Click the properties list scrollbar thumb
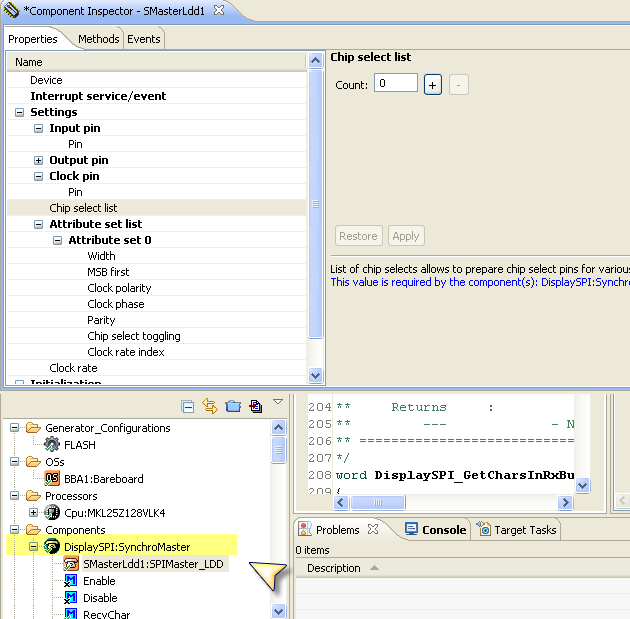630x619 pixels. [x=316, y=204]
